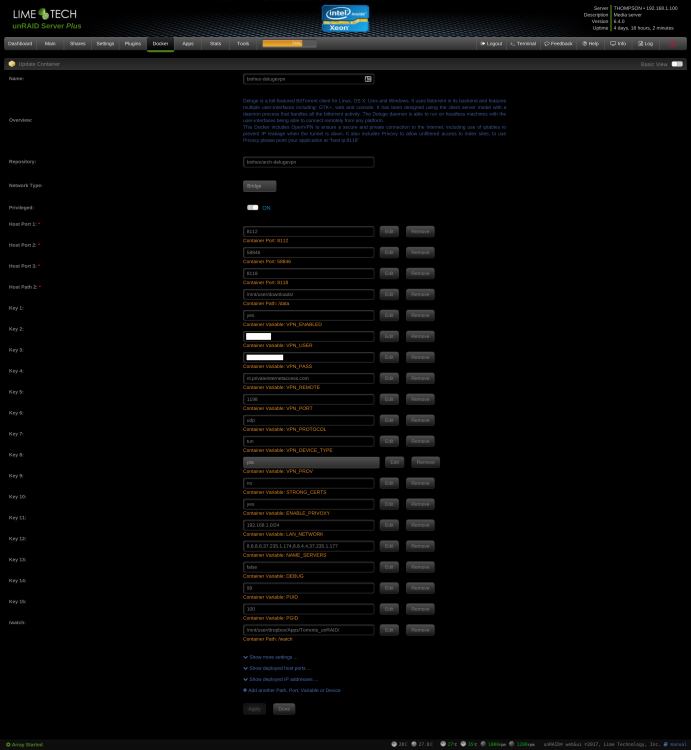This screenshot has width=691, height=750.
Task: Click the template list icon in the Name field
Action: click(368, 79)
